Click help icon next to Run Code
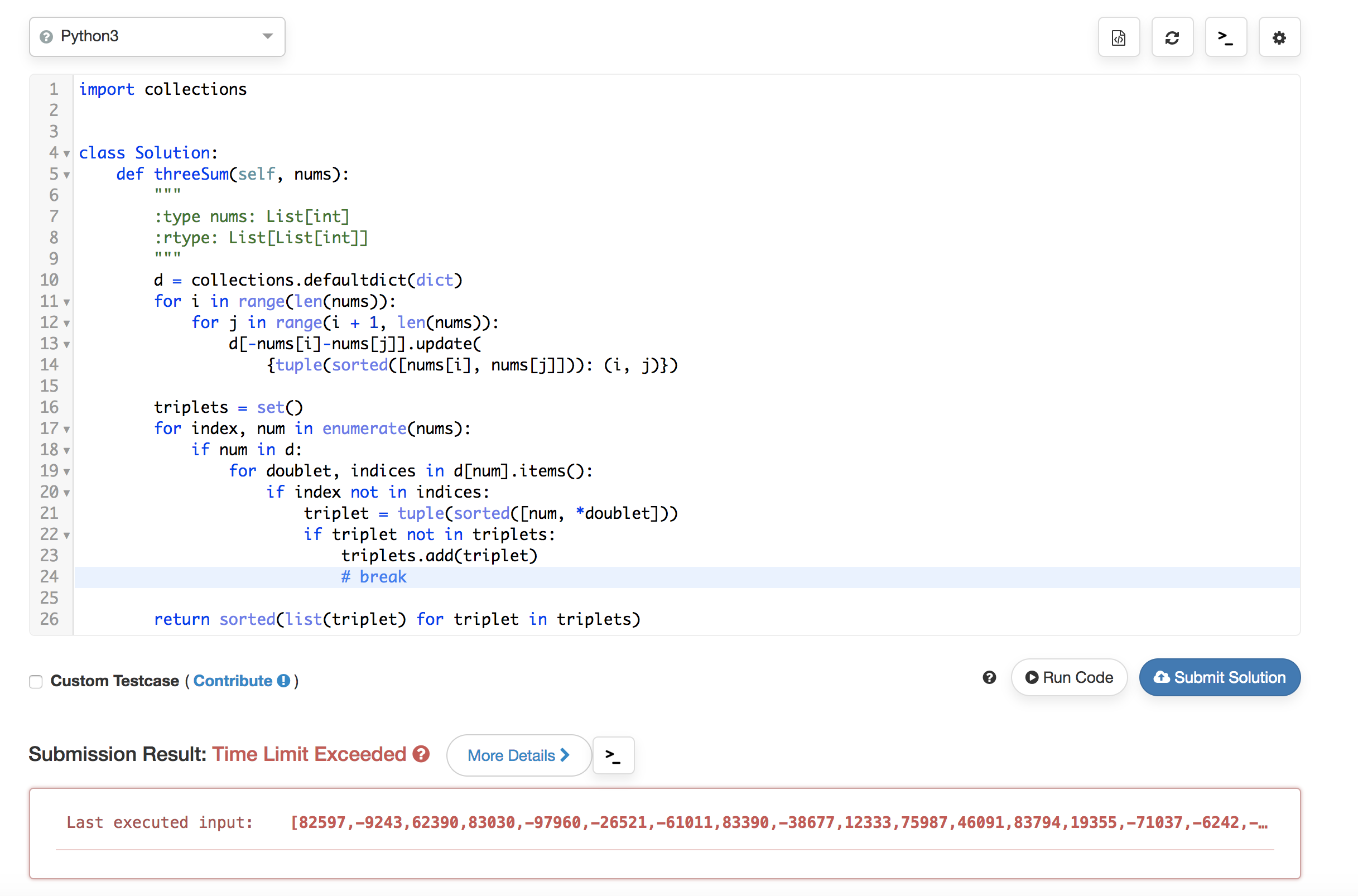The image size is (1358, 896). pyautogui.click(x=989, y=677)
